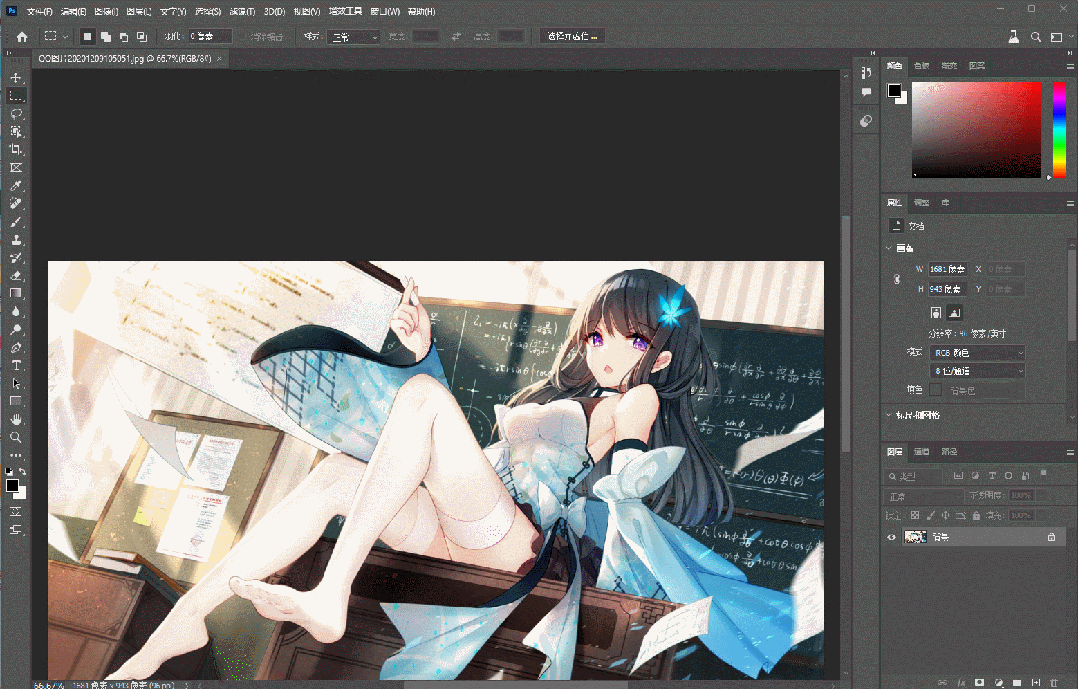1078x689 pixels.
Task: Switch to the Channels tab beside Layers
Action: [921, 452]
